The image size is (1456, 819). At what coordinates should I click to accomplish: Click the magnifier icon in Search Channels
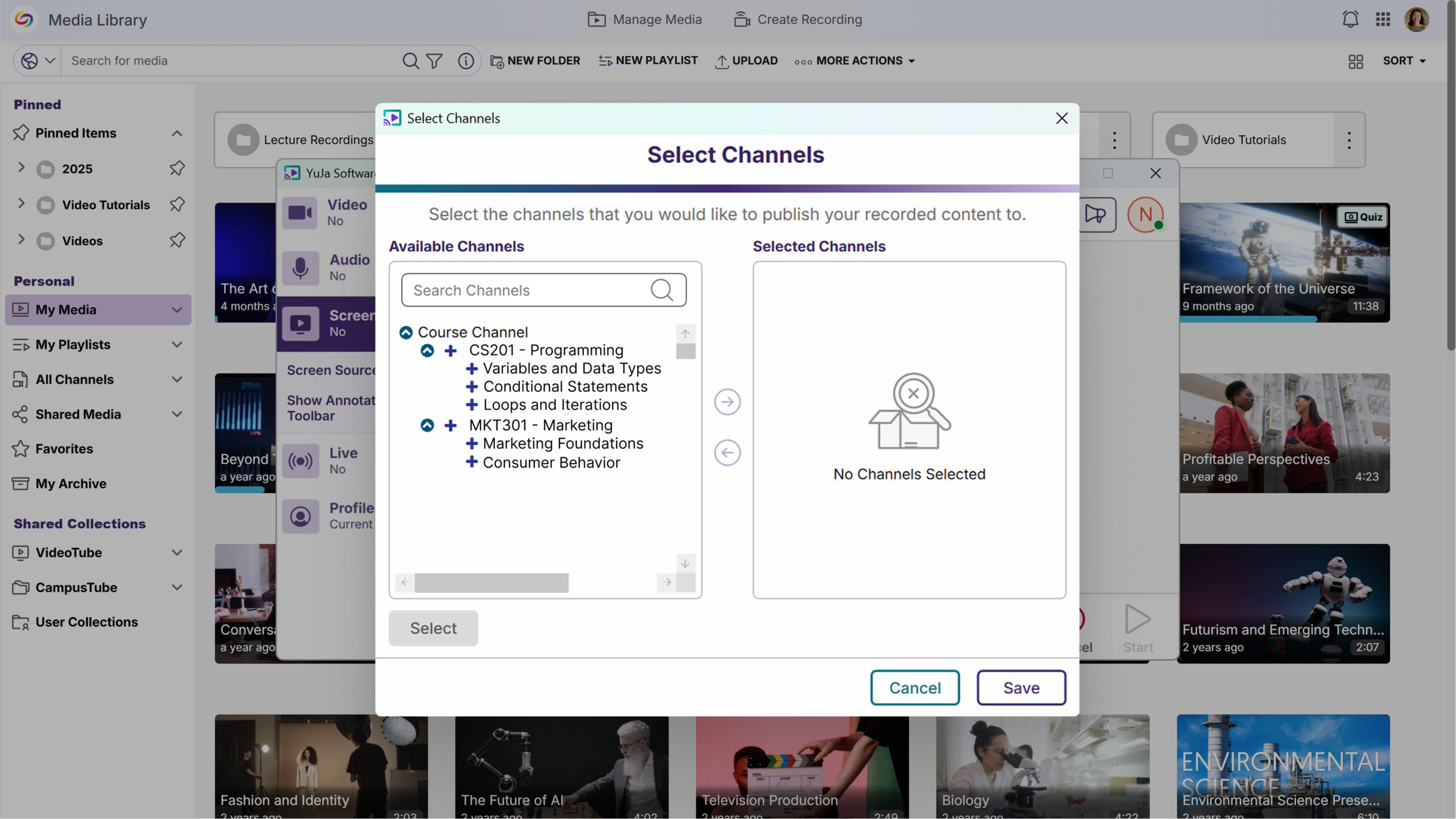[x=661, y=290]
